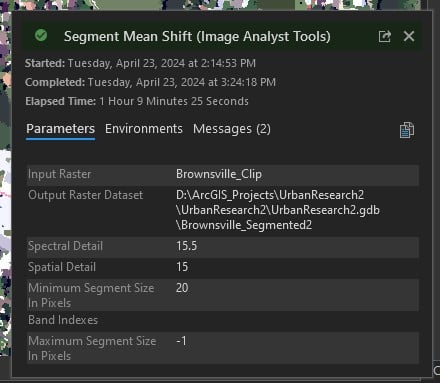Click the Band Indexes label
The height and width of the screenshot is (383, 440).
[63, 320]
